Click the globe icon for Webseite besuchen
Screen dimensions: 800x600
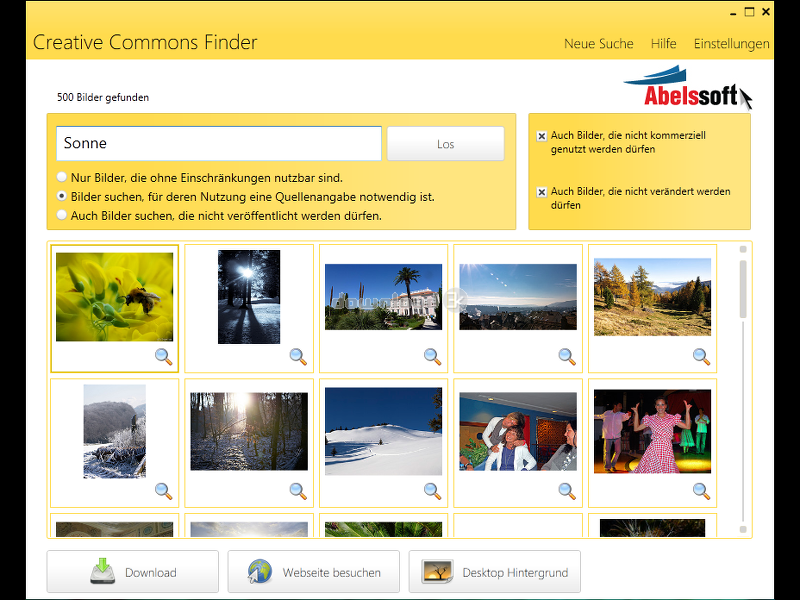[x=260, y=571]
